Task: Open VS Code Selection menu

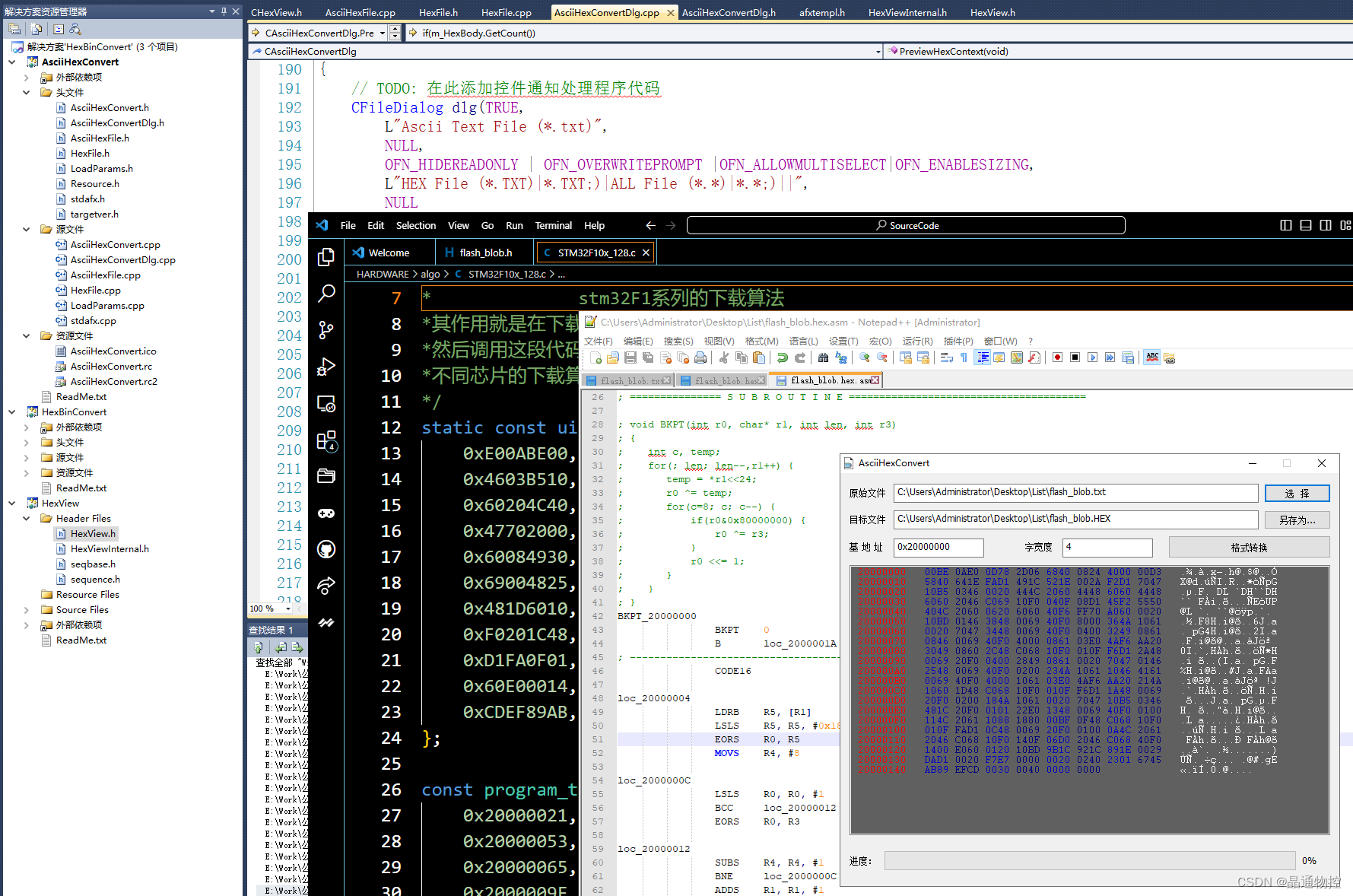Action: coord(416,225)
